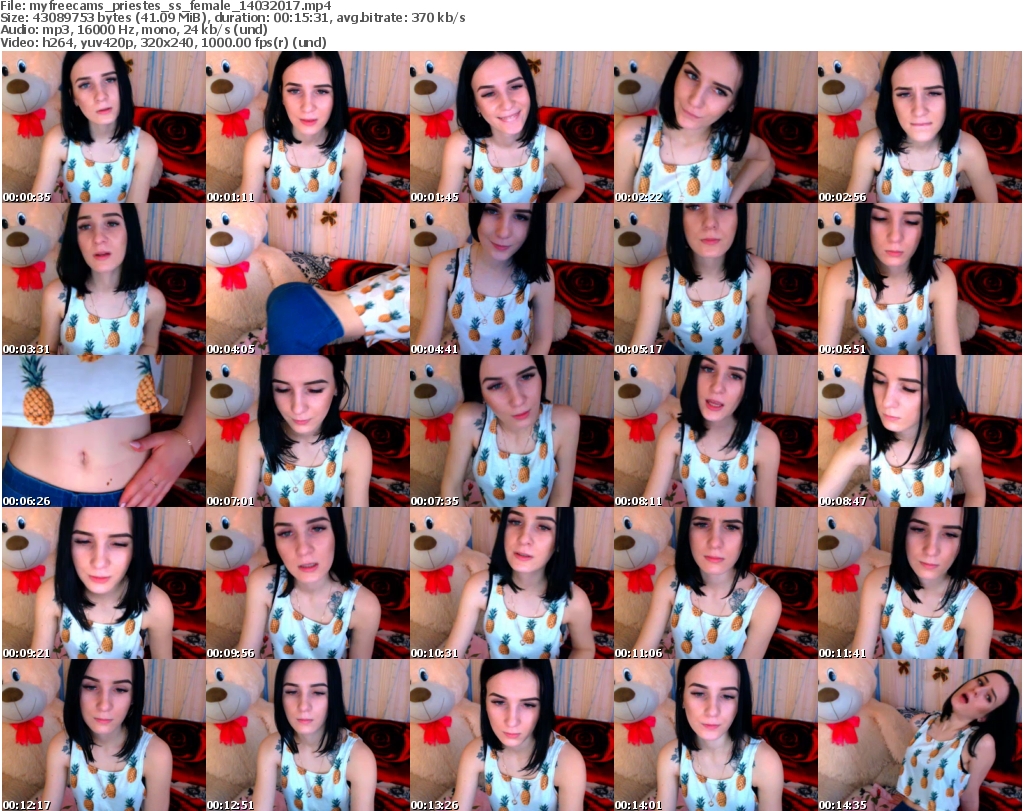Click the frame stamped 00:05:17
The width and height of the screenshot is (1024, 811).
pos(716,279)
